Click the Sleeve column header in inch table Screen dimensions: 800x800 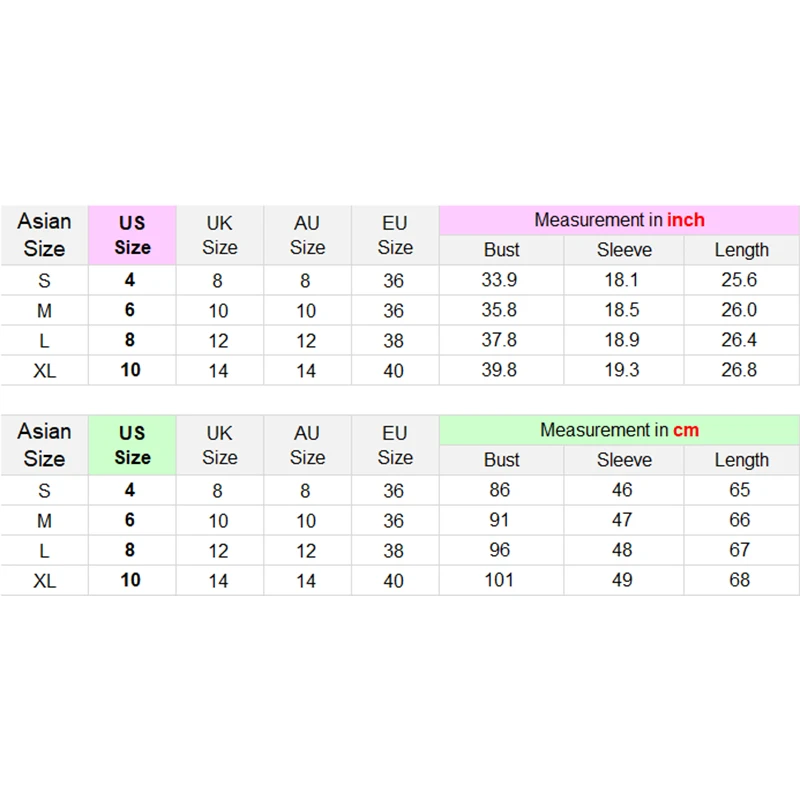click(x=624, y=250)
